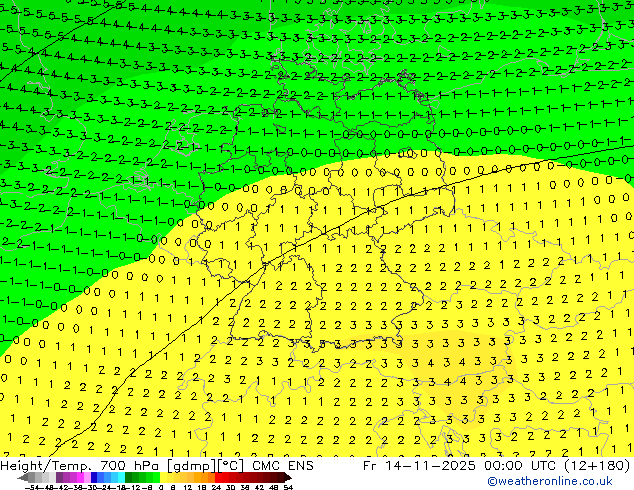This screenshot has height=490, width=634.
Task: Click the orange segment of the color scale
Action: [x=205, y=477]
